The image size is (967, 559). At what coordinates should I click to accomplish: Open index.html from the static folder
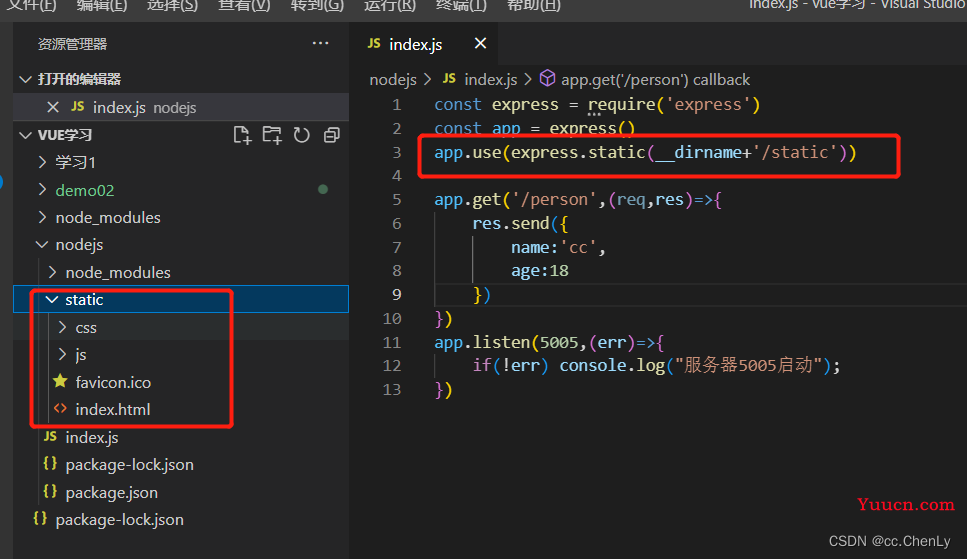pyautogui.click(x=113, y=410)
